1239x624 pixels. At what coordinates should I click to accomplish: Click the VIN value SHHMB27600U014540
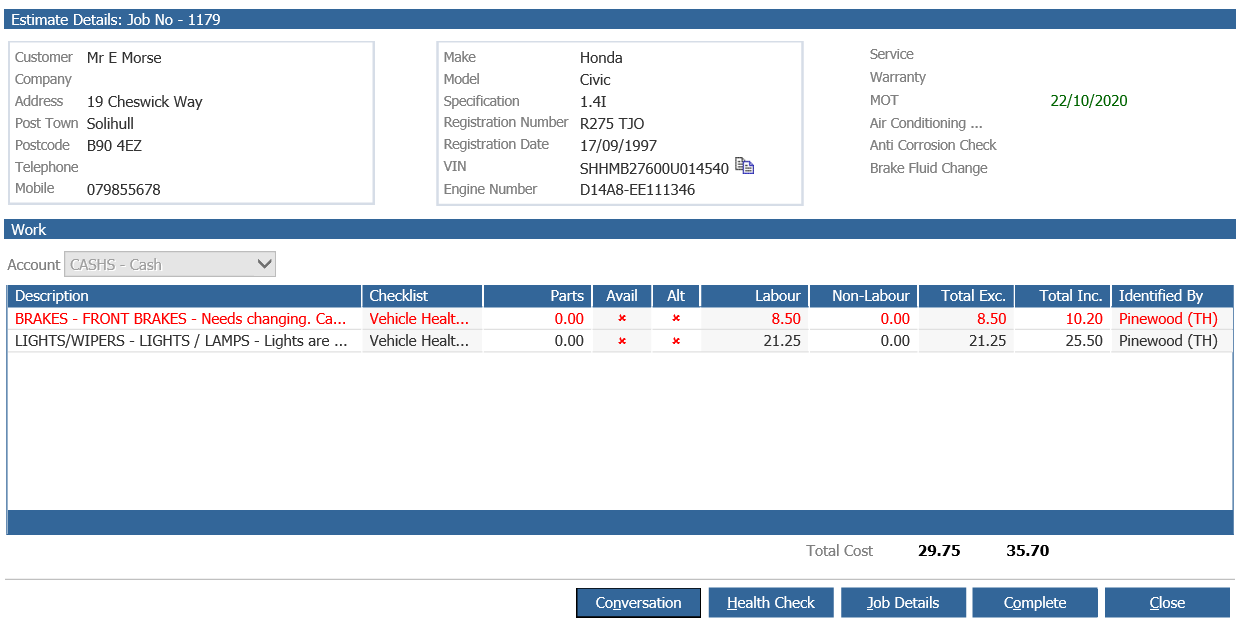pos(654,168)
